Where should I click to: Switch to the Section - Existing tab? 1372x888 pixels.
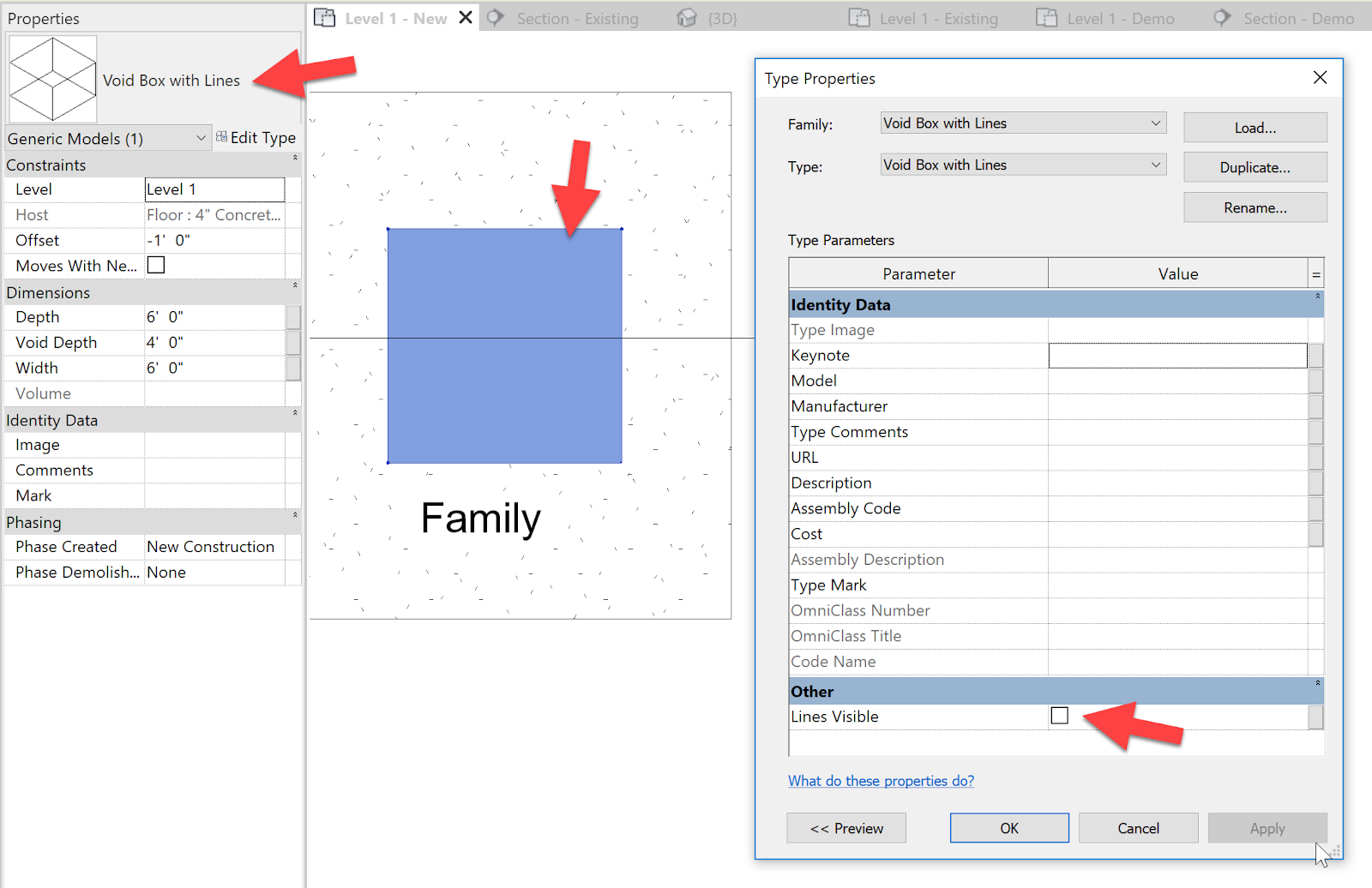[x=576, y=17]
